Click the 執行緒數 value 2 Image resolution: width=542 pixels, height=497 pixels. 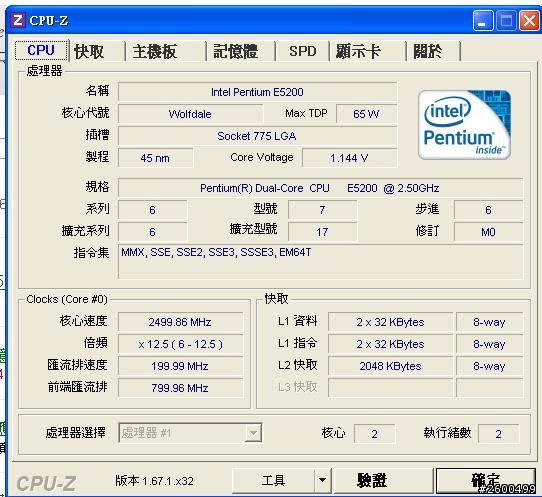point(498,434)
